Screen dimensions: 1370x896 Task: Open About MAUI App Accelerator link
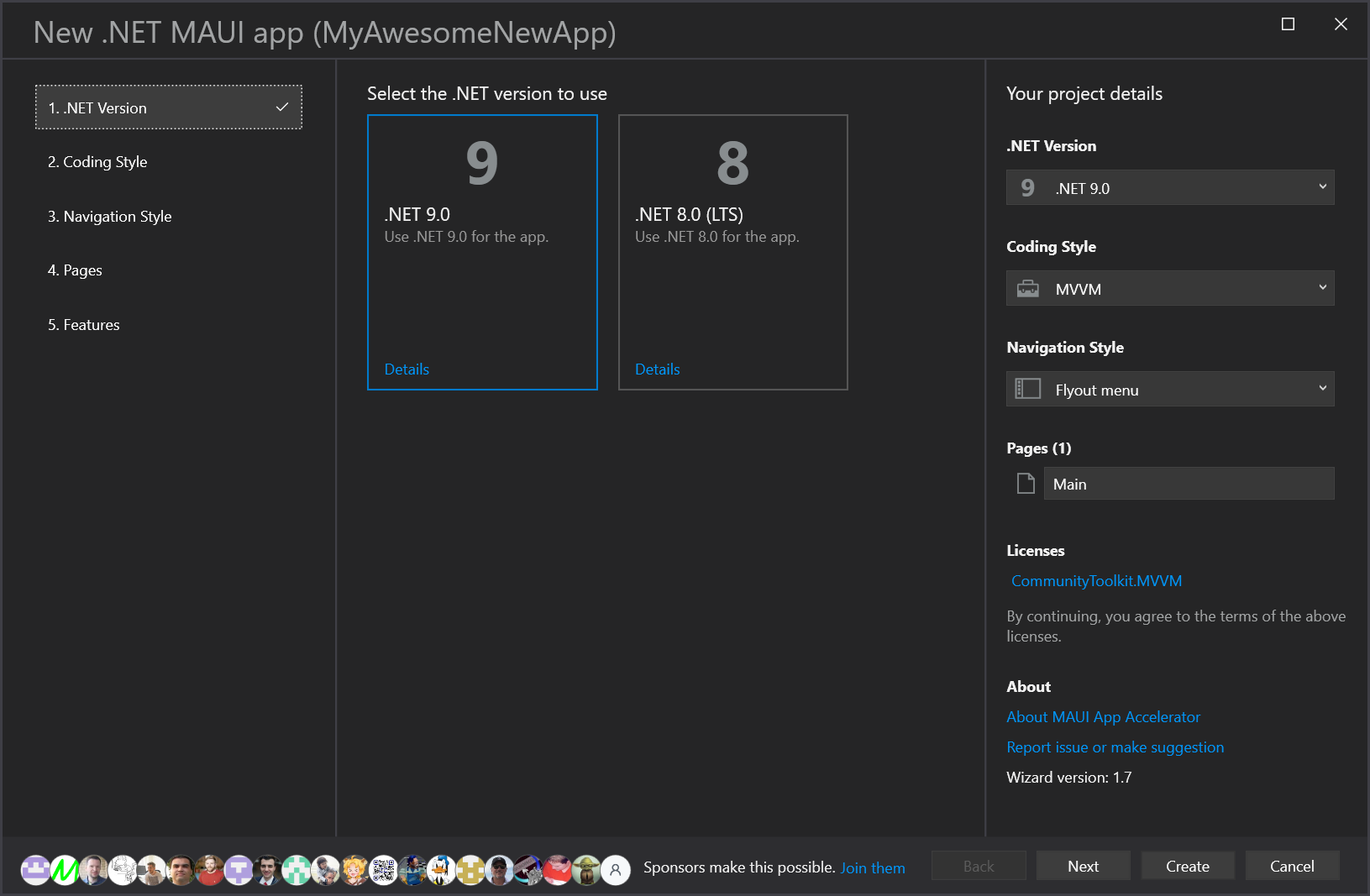(1104, 717)
